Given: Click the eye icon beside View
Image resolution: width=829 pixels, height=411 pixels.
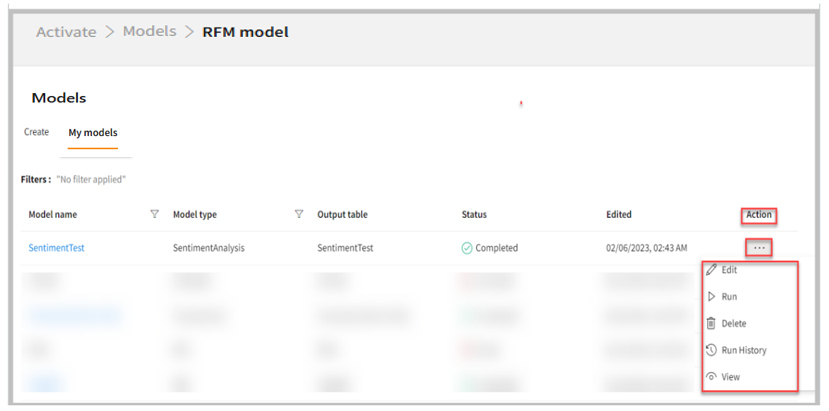Looking at the screenshot, I should click(712, 377).
